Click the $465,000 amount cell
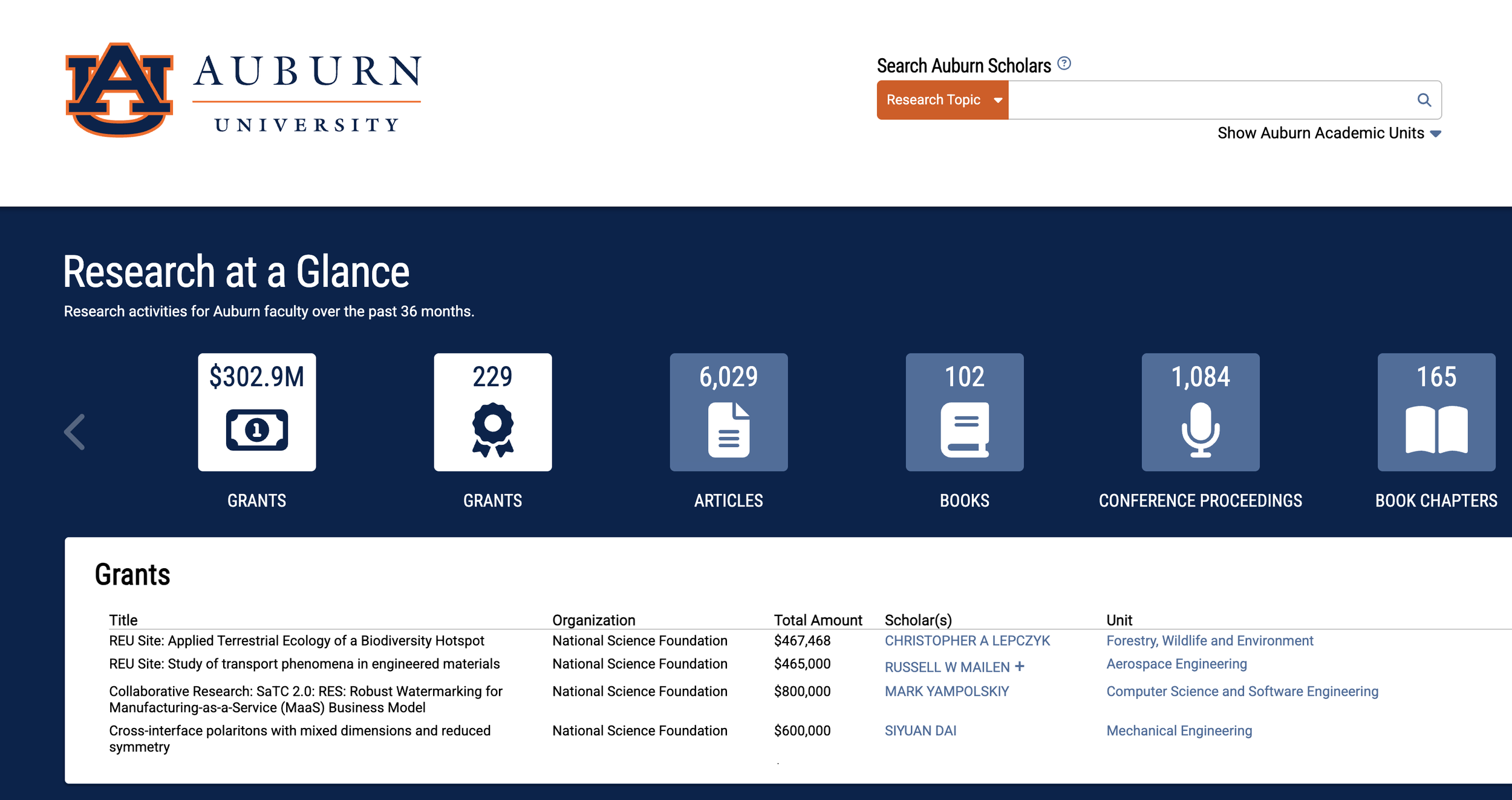 (x=802, y=664)
